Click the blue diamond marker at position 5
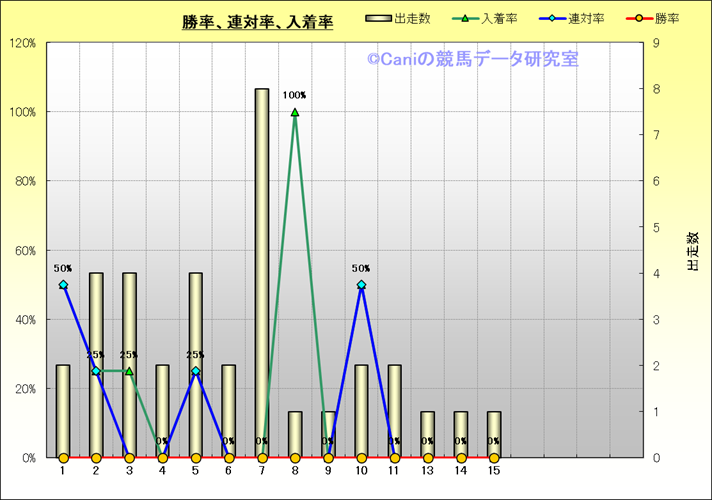This screenshot has height=500, width=712. (x=196, y=371)
